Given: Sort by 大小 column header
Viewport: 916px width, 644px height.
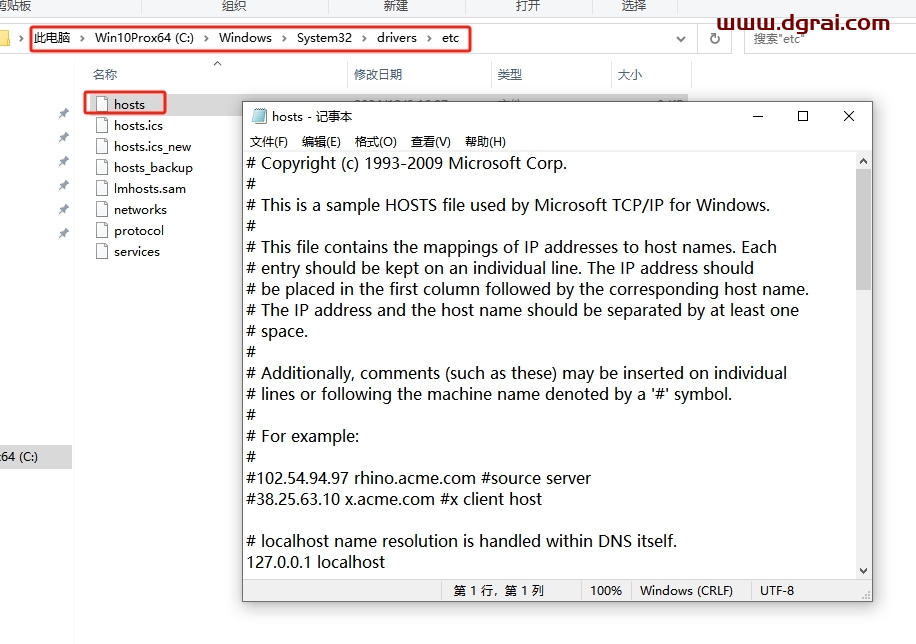Looking at the screenshot, I should click(x=630, y=74).
